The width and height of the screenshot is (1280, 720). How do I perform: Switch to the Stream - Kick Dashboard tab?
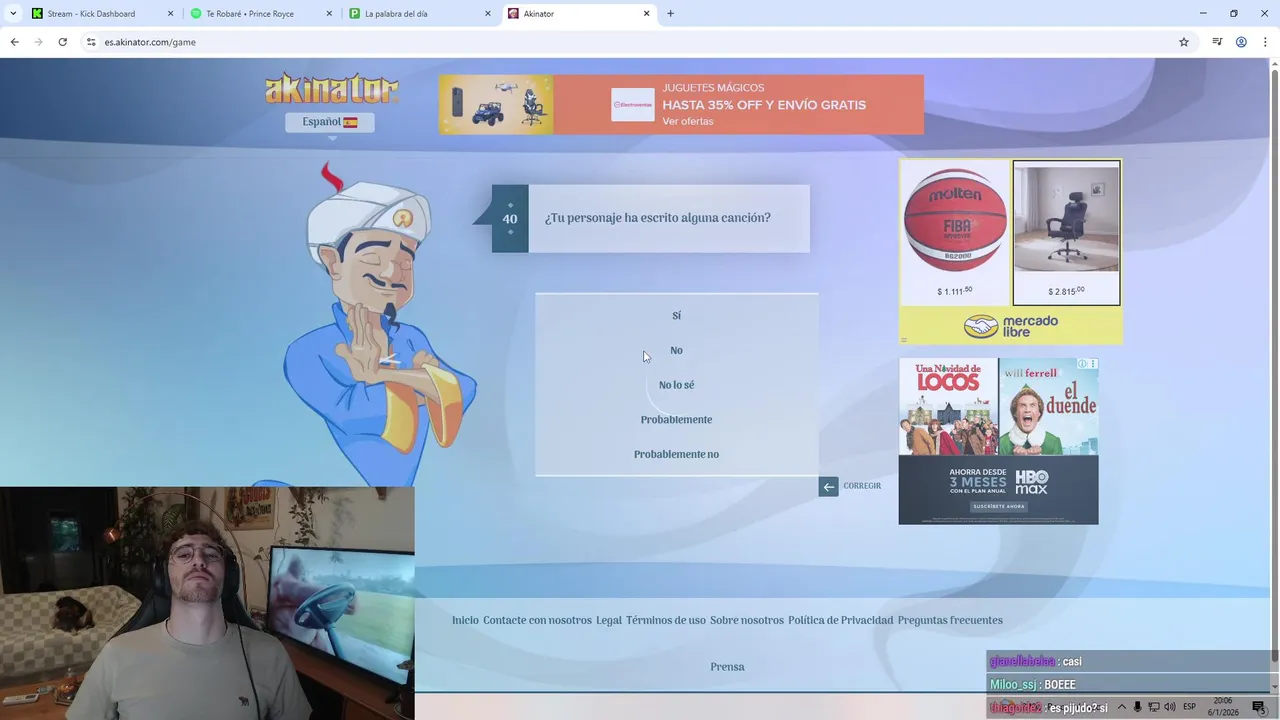pos(102,14)
